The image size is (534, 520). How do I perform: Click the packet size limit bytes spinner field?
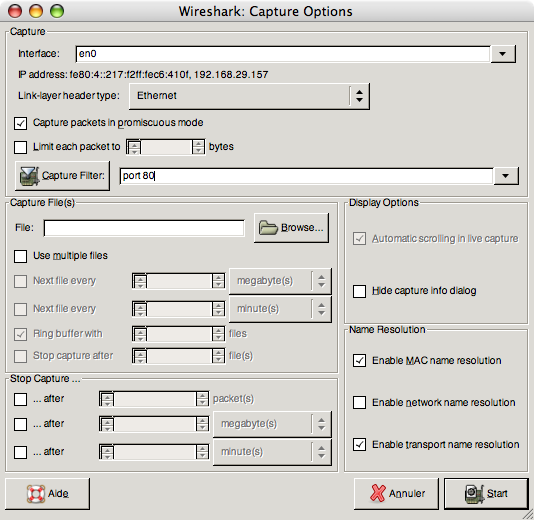(166, 147)
